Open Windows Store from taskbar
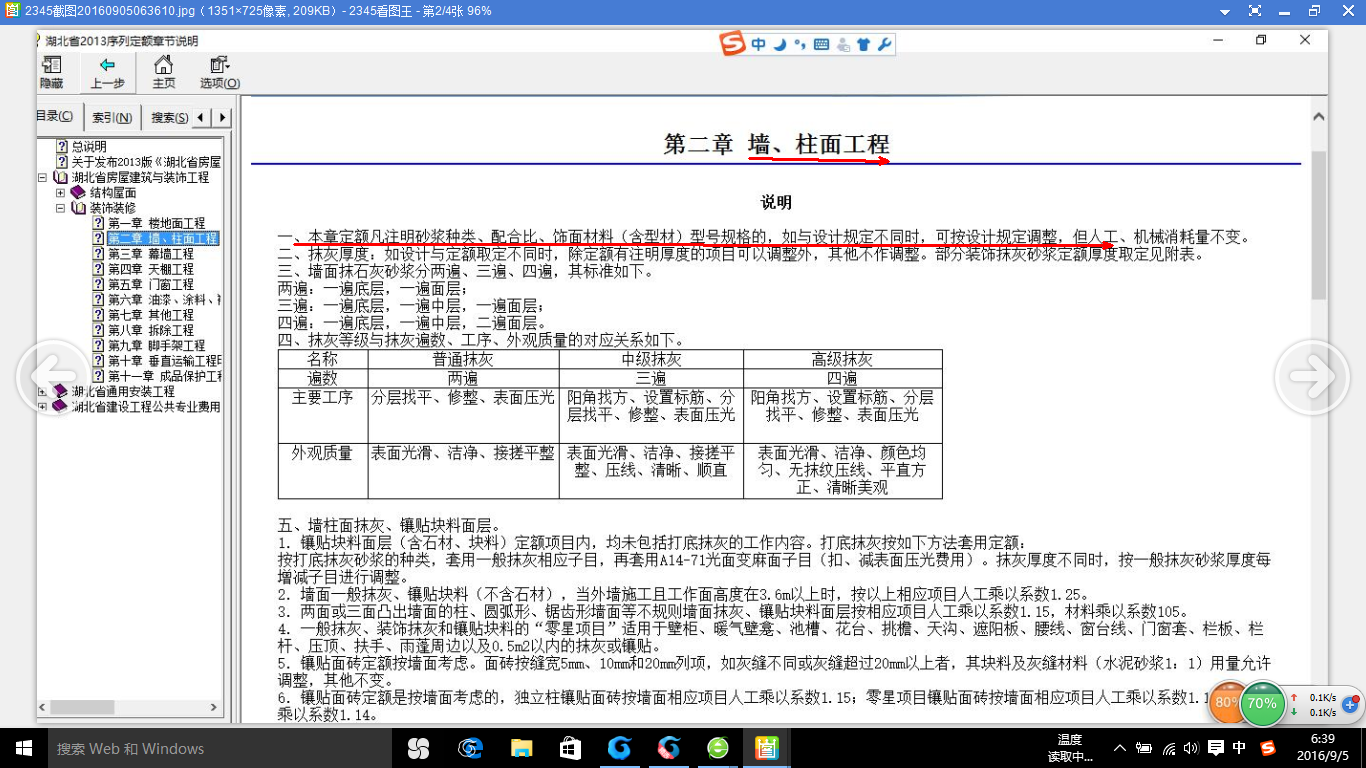Viewport: 1366px width, 768px height. tap(570, 748)
